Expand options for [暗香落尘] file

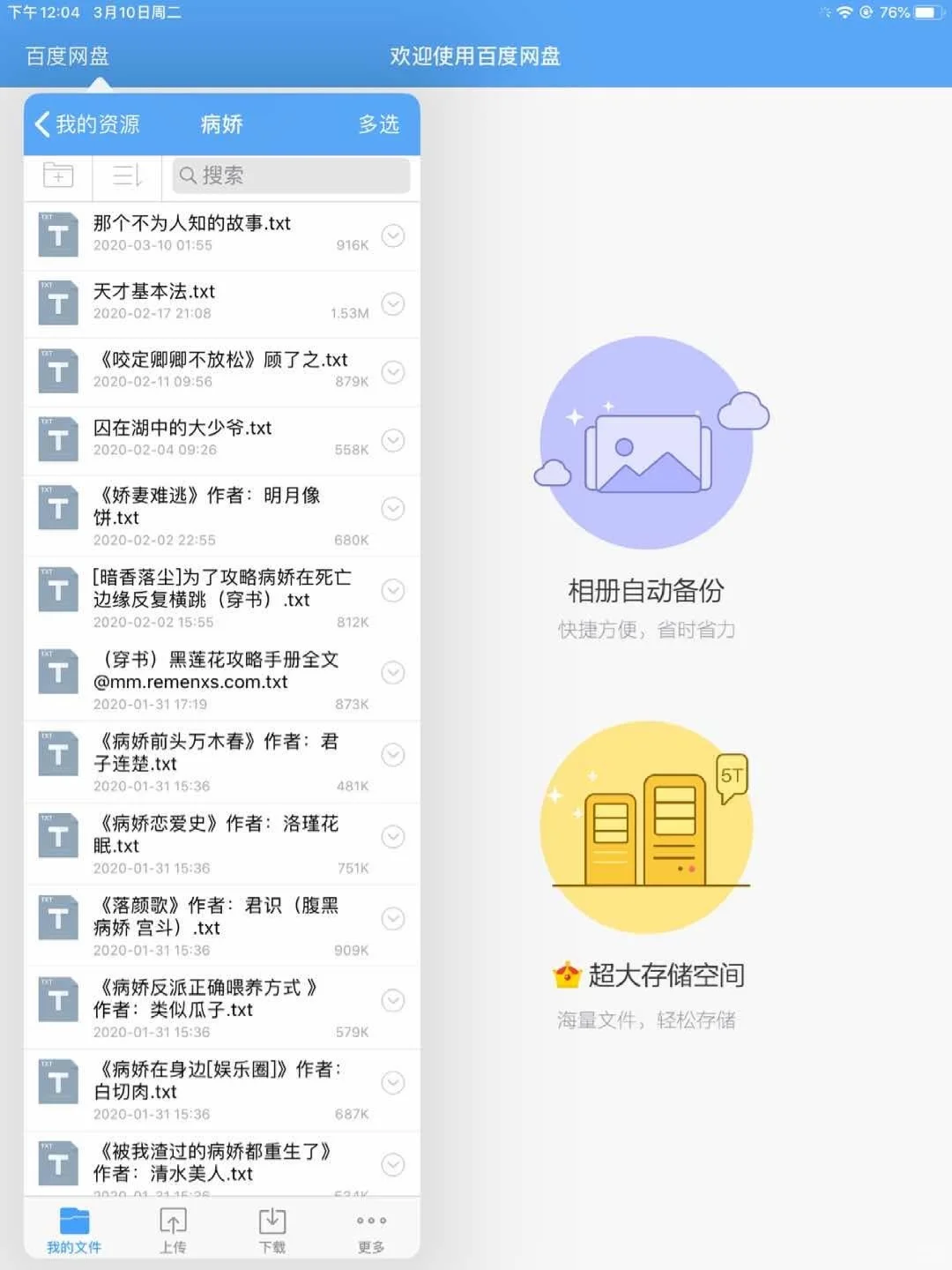point(392,590)
